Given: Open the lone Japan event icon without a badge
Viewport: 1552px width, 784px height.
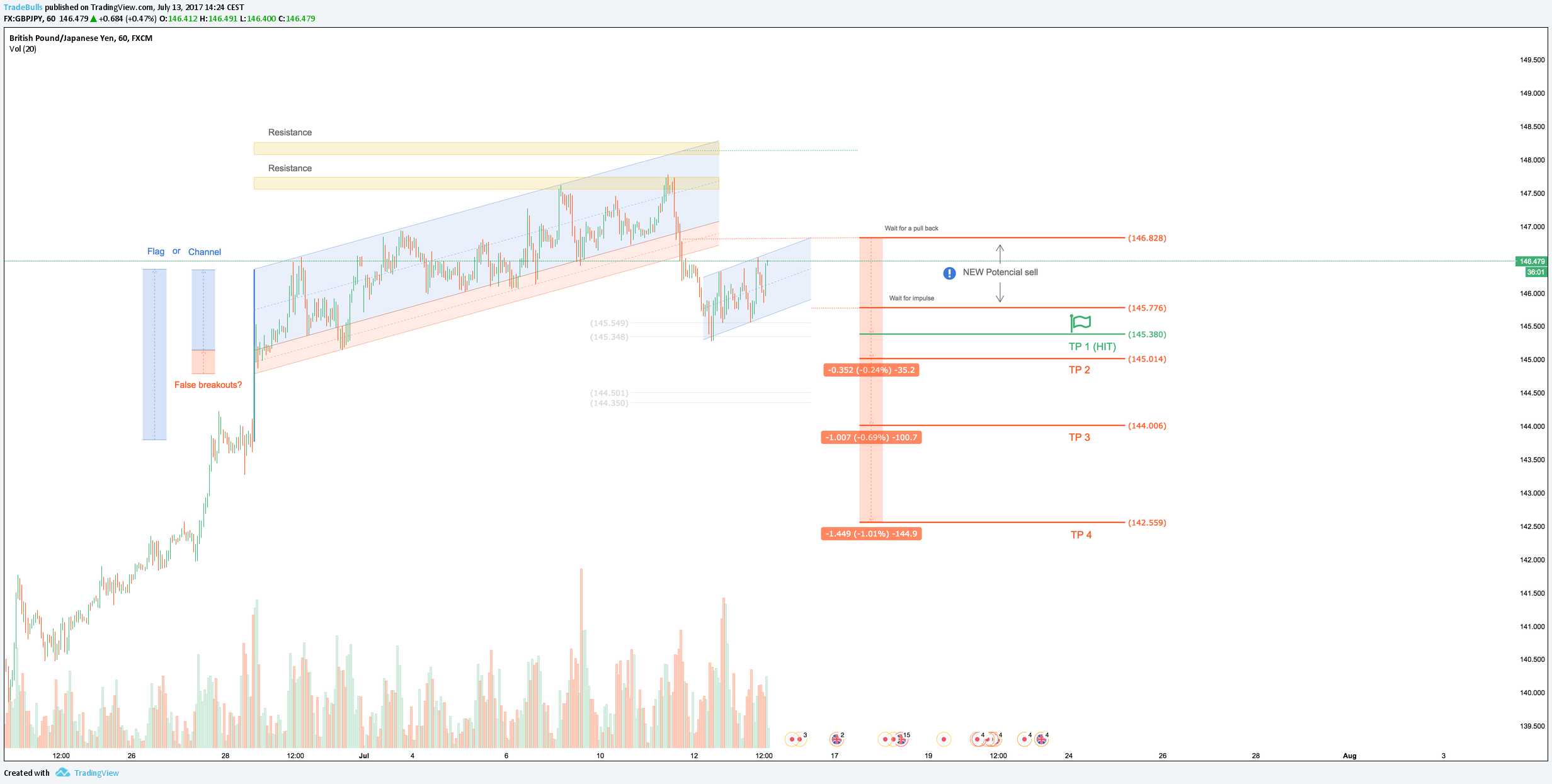Looking at the screenshot, I should pos(944,739).
